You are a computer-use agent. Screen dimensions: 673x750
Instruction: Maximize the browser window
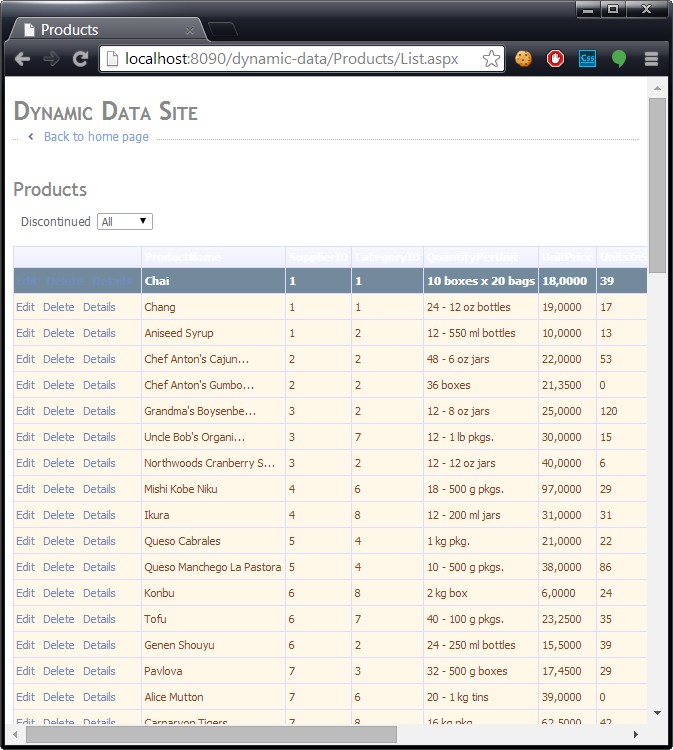point(613,9)
